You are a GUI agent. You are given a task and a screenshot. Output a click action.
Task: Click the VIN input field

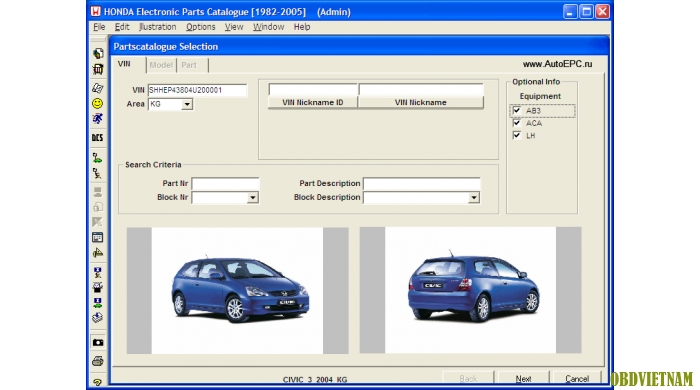coord(197,90)
